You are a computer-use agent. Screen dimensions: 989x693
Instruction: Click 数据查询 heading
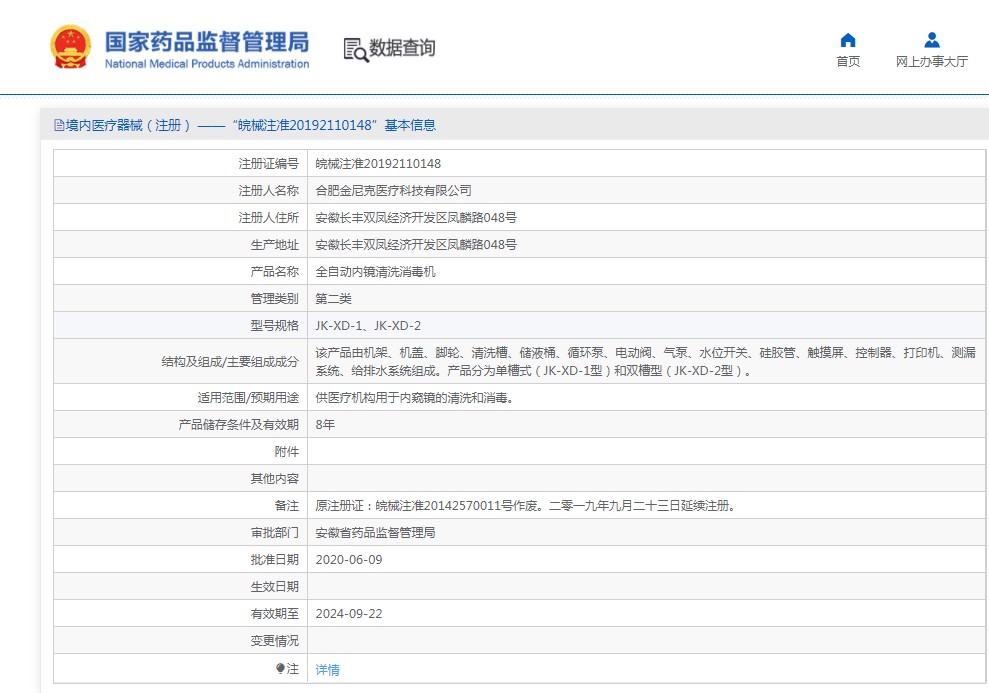(402, 48)
